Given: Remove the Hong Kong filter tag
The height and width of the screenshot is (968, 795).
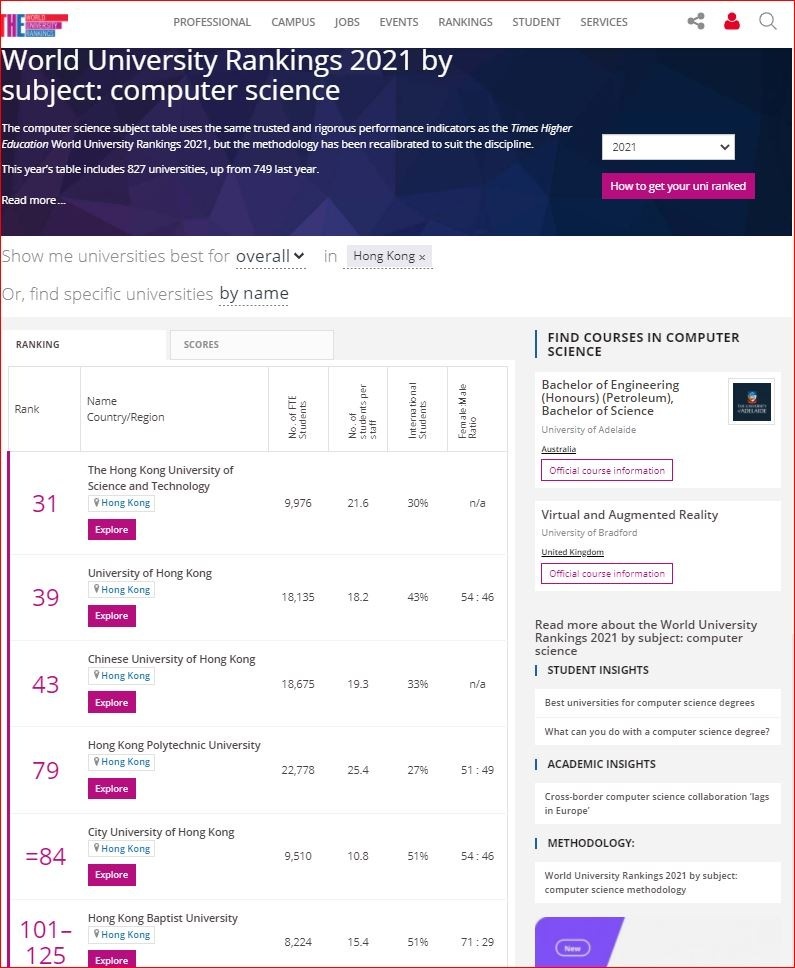Looking at the screenshot, I should 424,255.
